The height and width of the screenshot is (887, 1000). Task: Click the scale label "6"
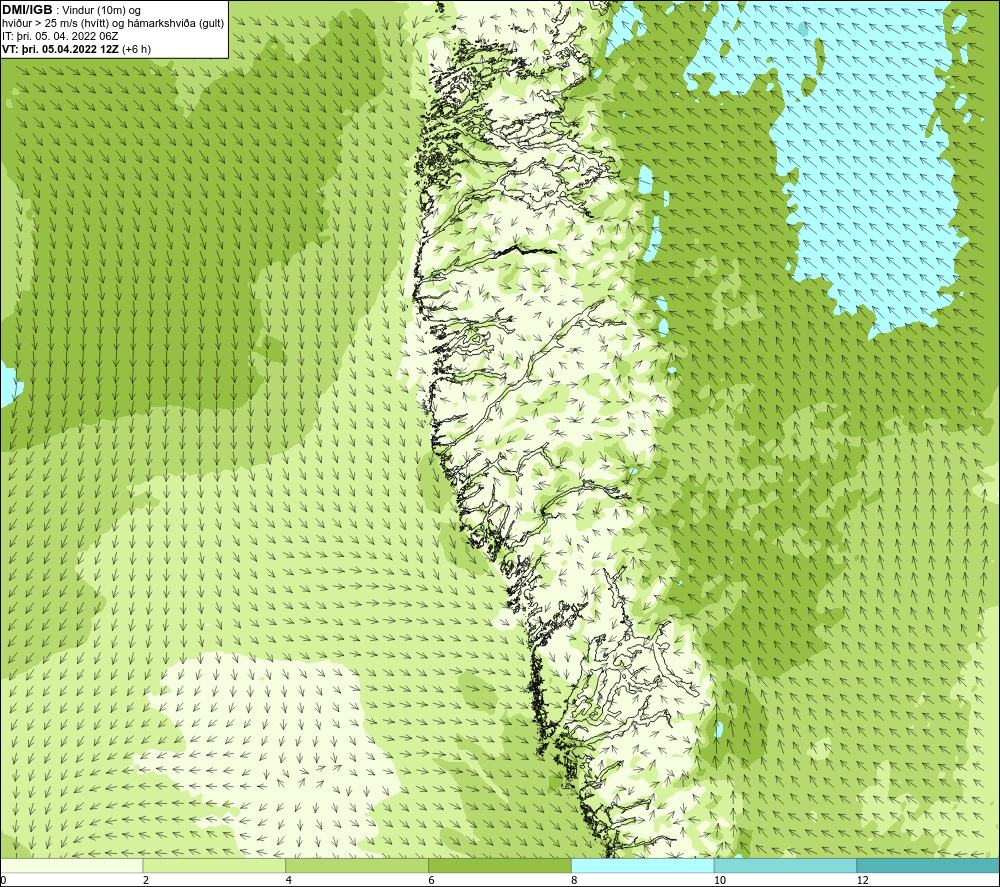coord(432,881)
